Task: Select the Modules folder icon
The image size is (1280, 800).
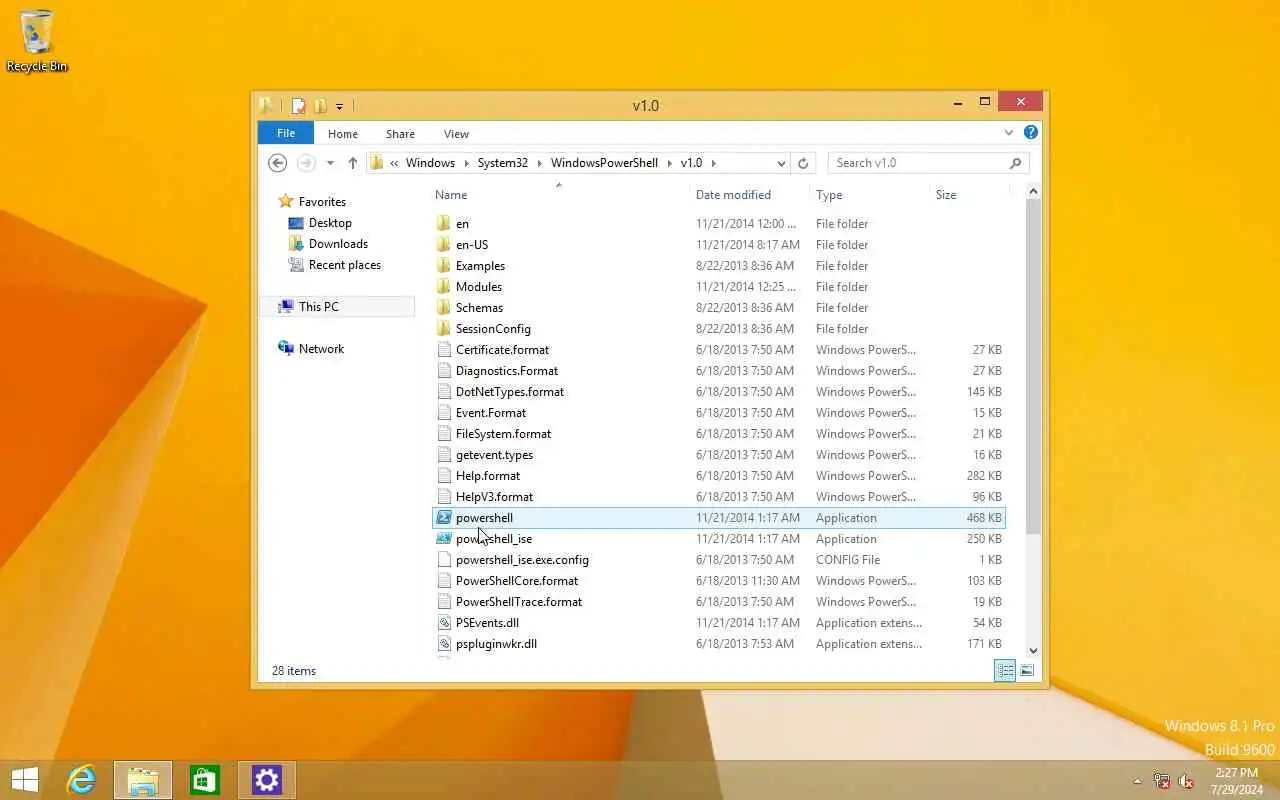Action: pos(444,287)
